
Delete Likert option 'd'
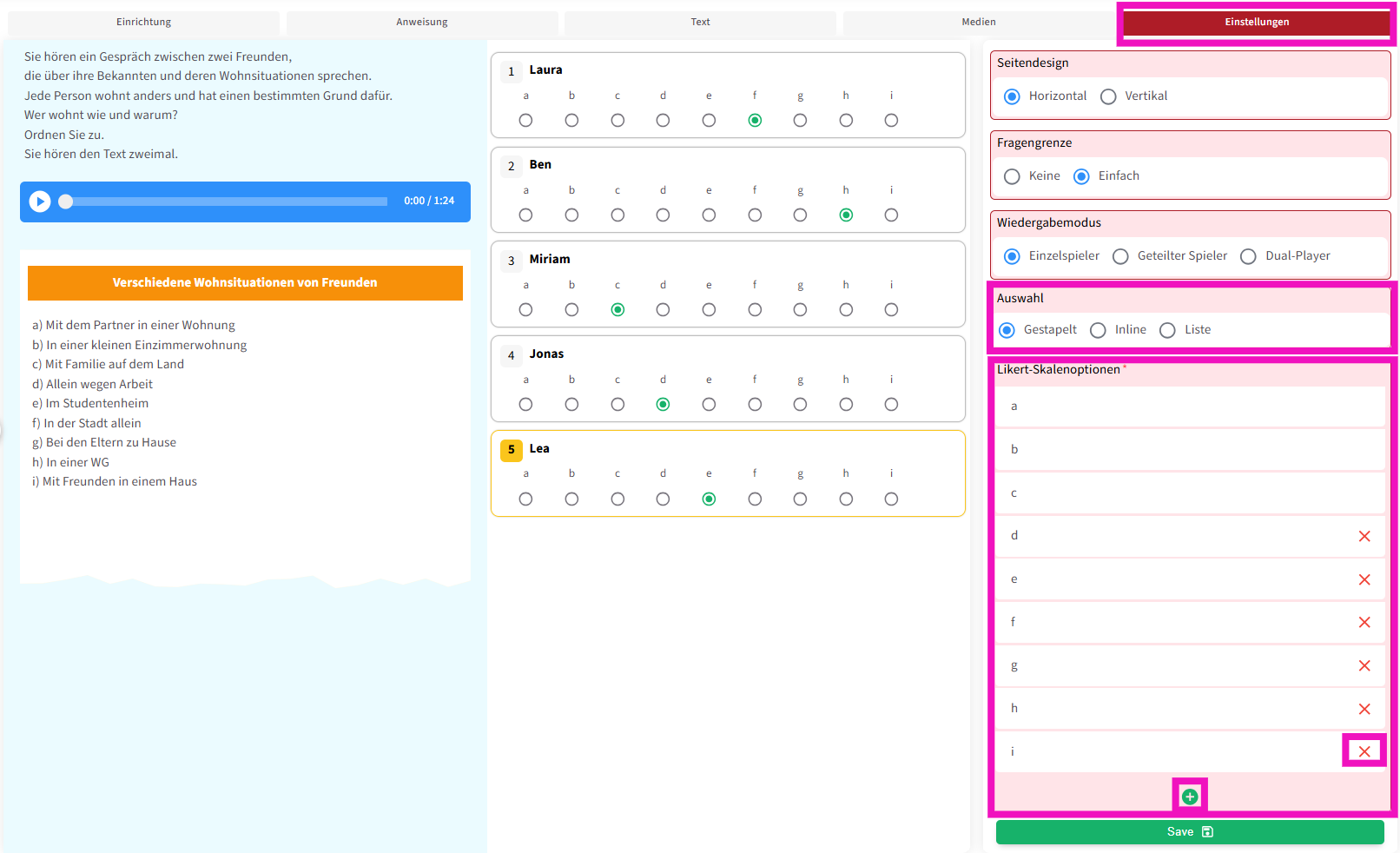coord(1364,537)
